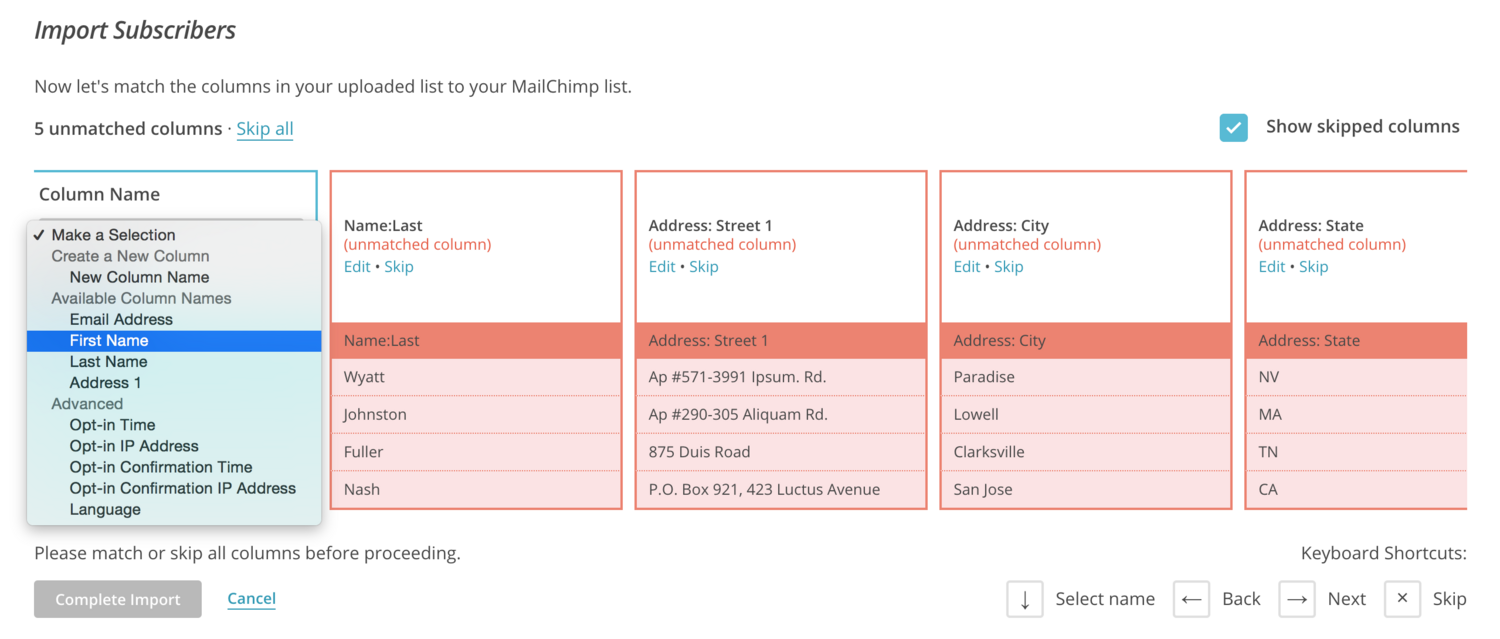Viewport: 1500px width, 639px height.
Task: Select New Column Name option
Action: (x=139, y=277)
